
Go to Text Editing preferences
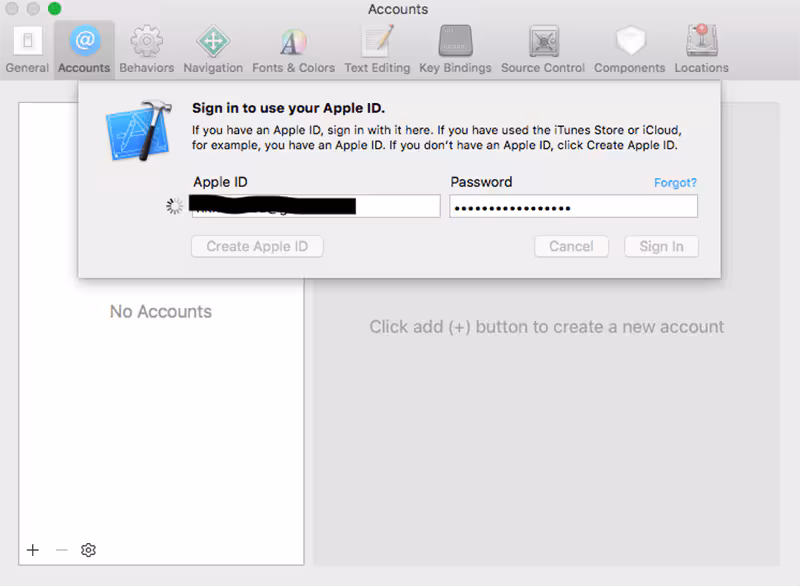(x=377, y=49)
